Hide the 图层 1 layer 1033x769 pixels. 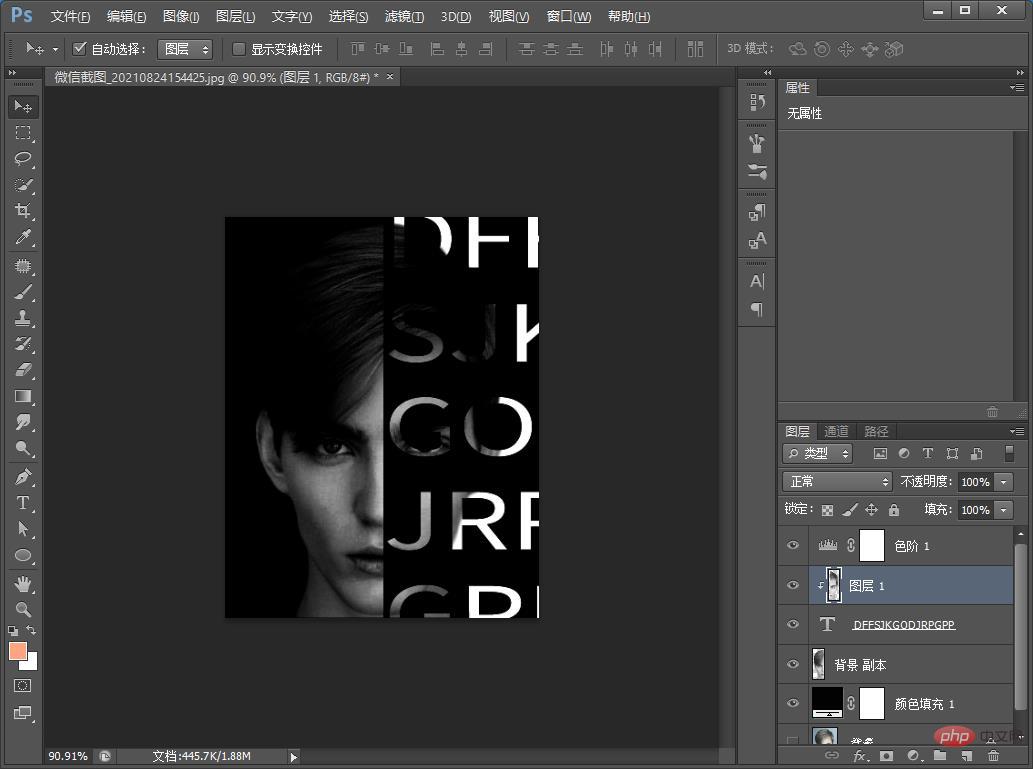(x=793, y=585)
